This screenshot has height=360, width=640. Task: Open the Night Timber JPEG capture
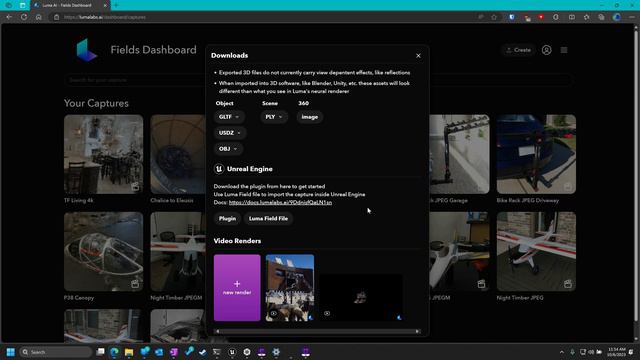(536, 251)
